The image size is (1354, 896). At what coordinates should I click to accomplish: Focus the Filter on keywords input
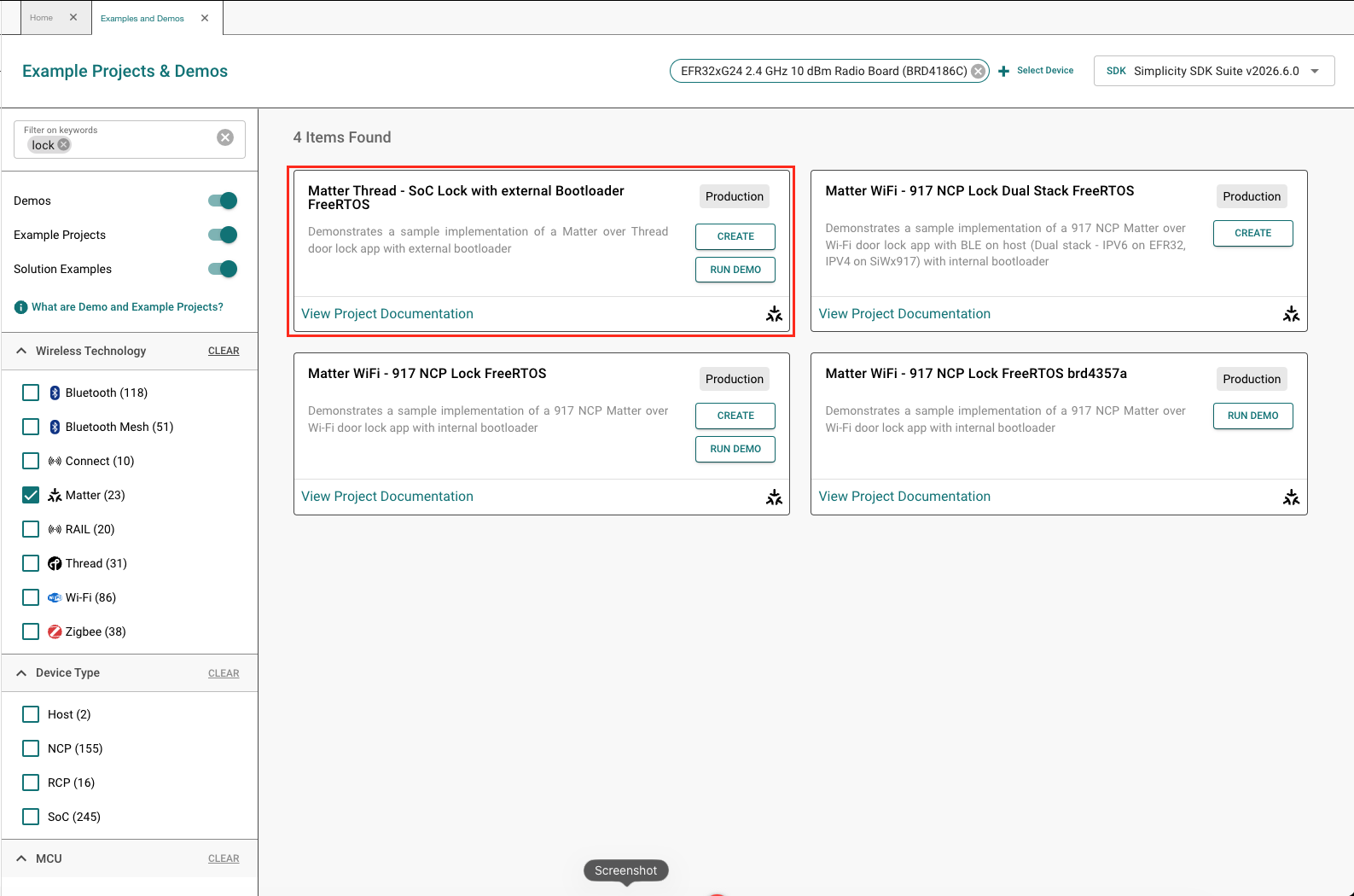(130, 139)
